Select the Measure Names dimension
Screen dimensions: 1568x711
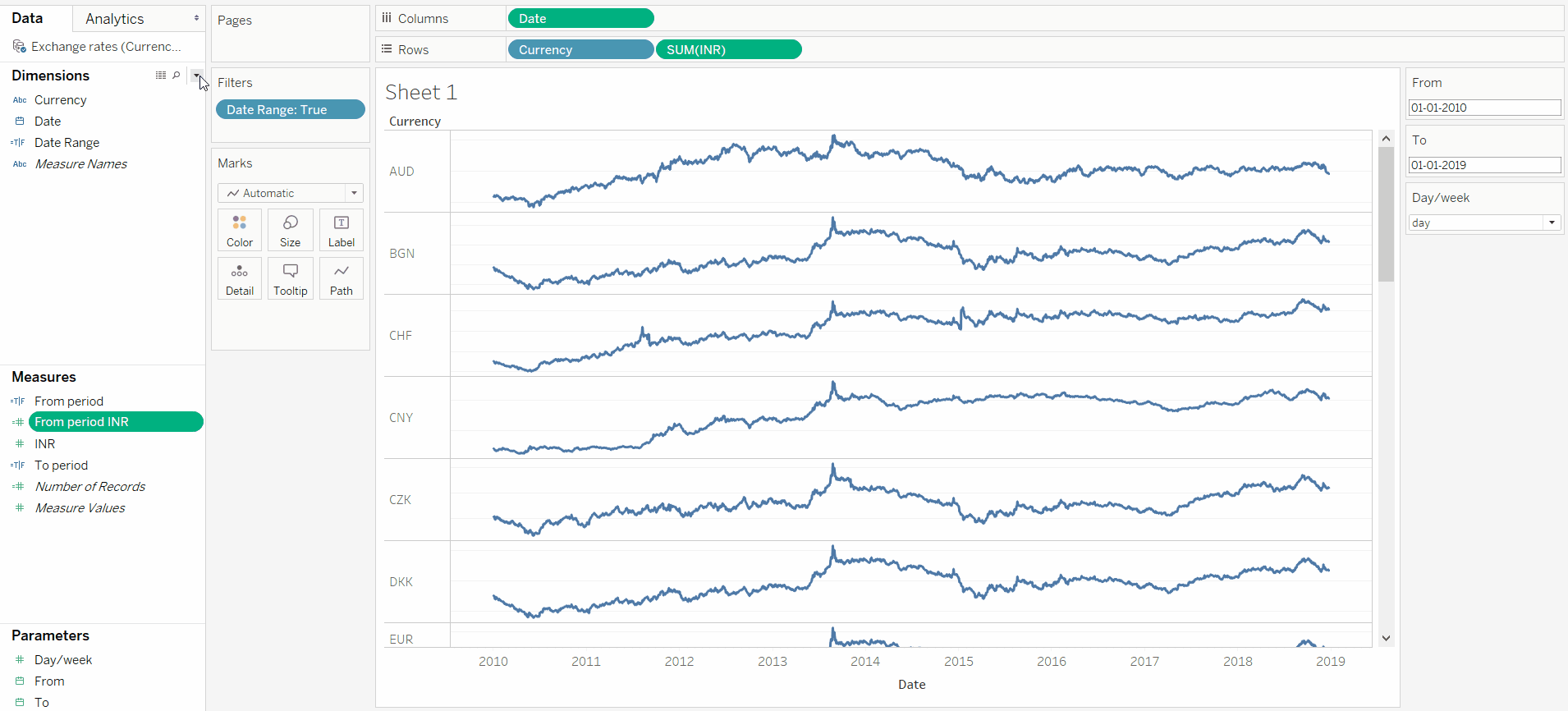(81, 164)
